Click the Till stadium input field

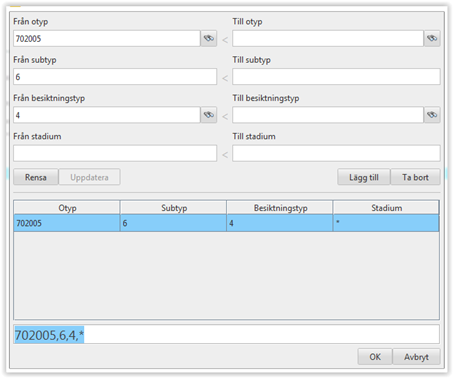point(336,153)
